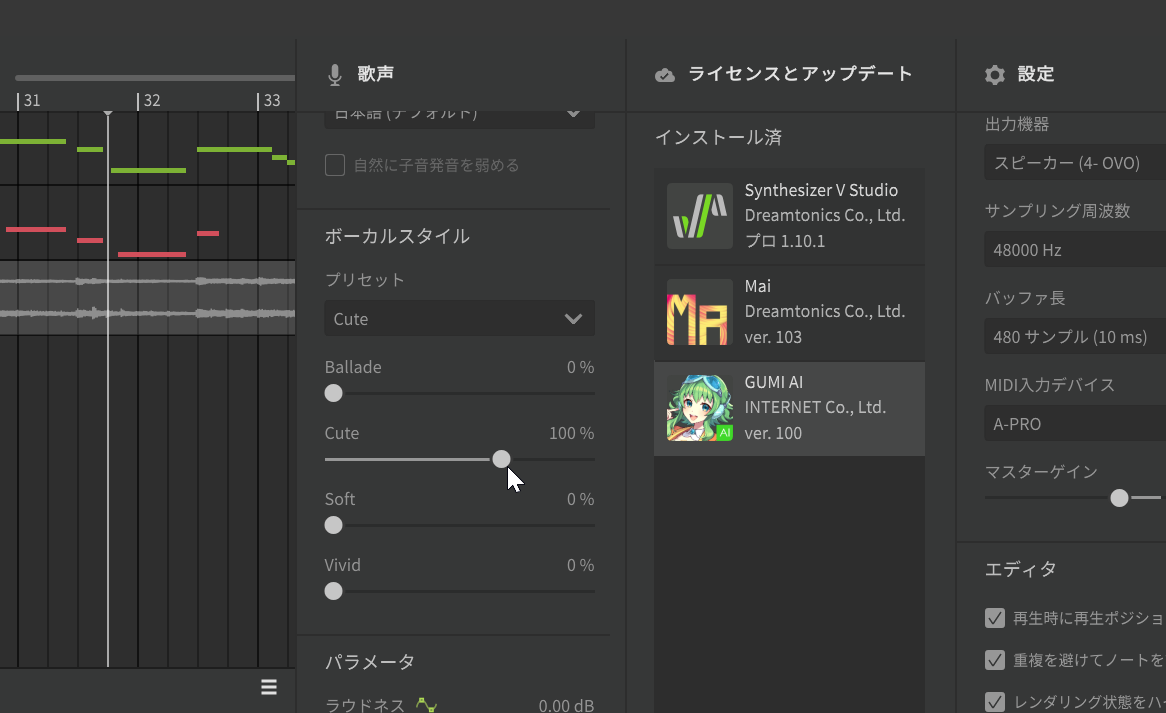
Task: Toggle the 重複を避けてノート checkbox
Action: click(994, 659)
